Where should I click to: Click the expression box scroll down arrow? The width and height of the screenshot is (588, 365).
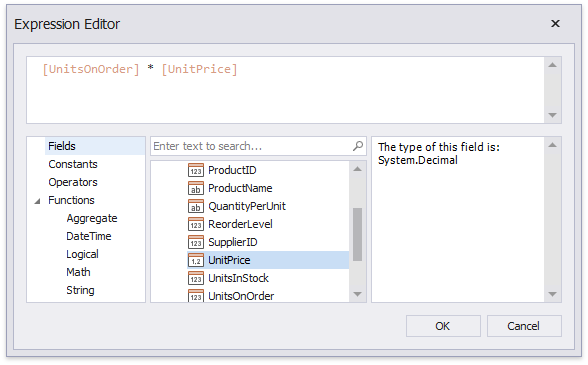pos(552,115)
